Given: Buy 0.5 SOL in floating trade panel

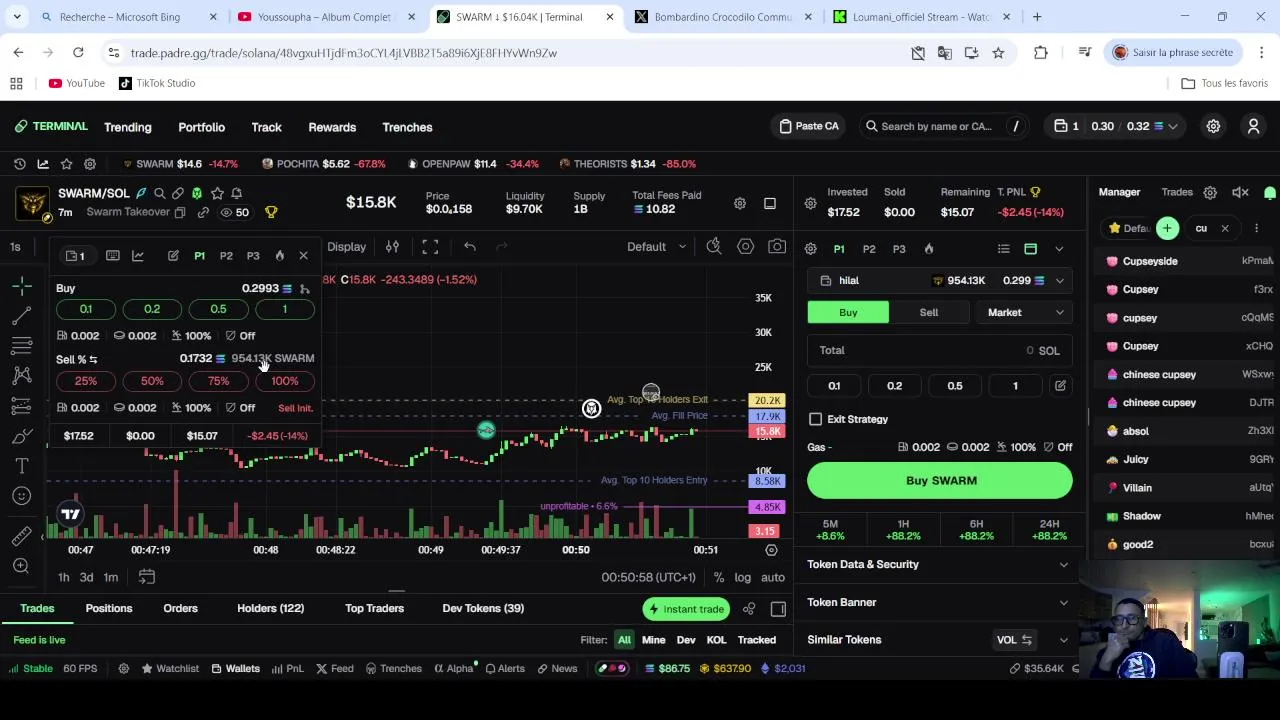Looking at the screenshot, I should [x=218, y=309].
